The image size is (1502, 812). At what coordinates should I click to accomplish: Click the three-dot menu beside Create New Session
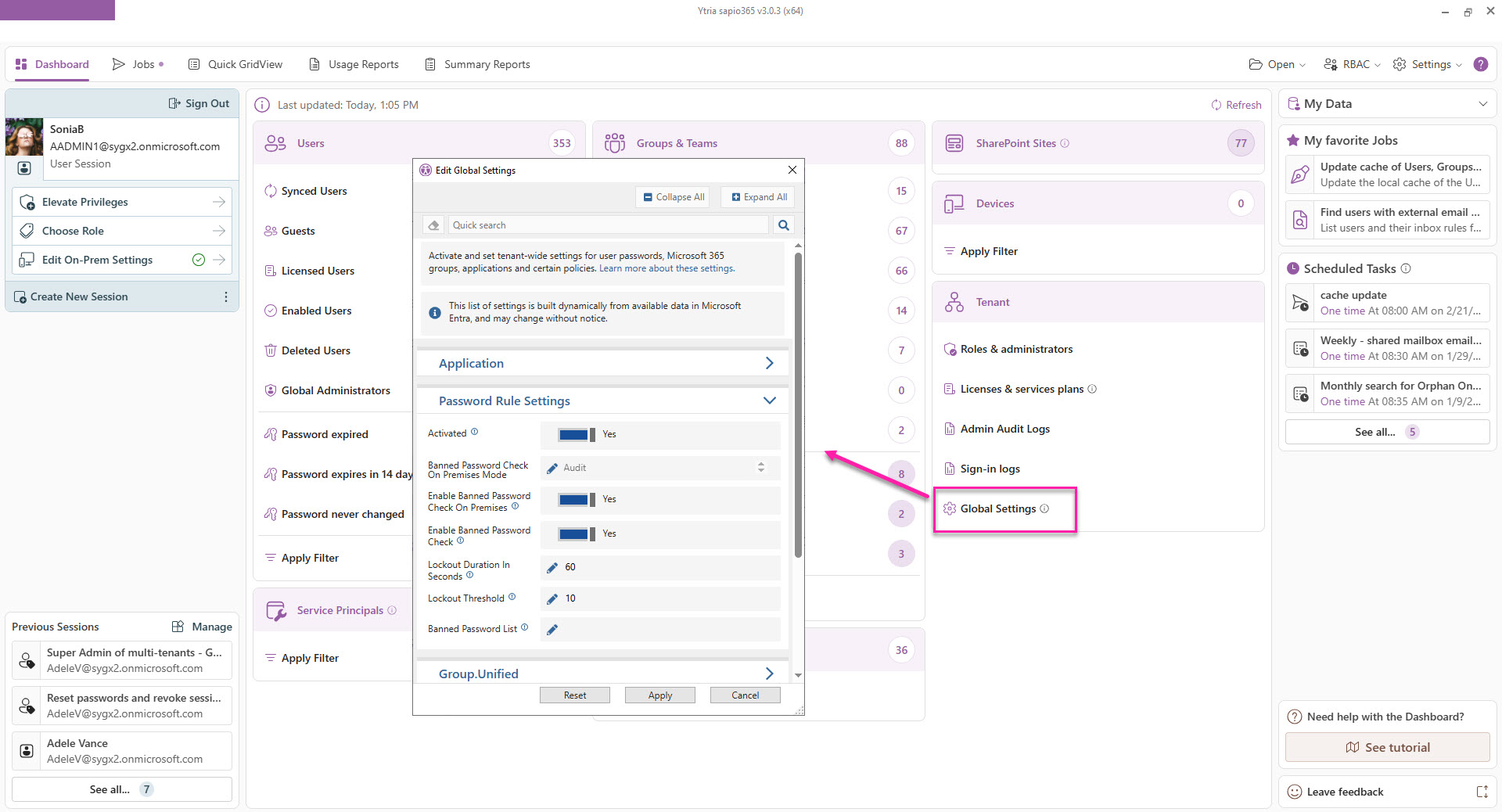click(225, 296)
